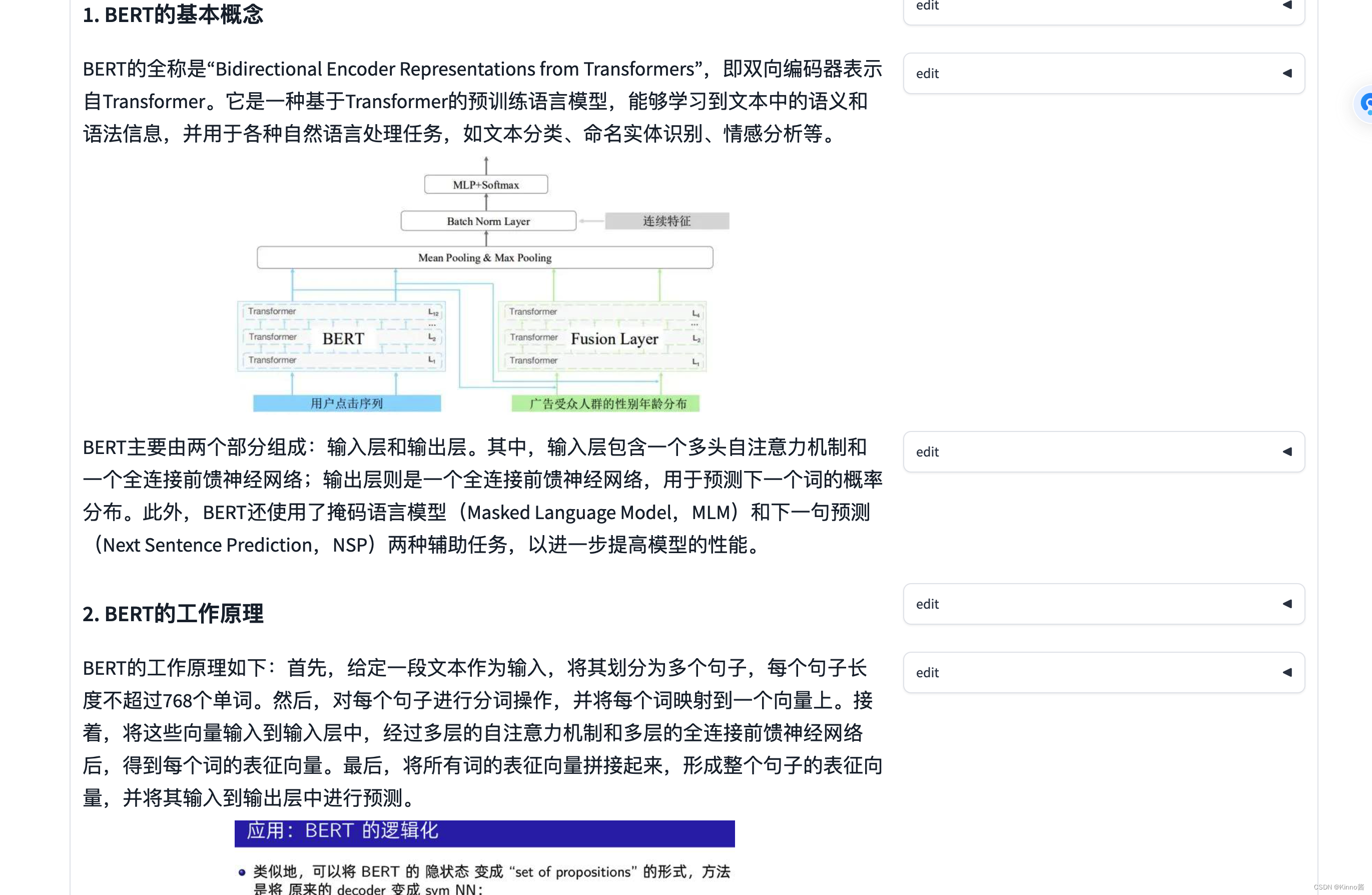Expand the BERT逻辑化 application section
The width and height of the screenshot is (1372, 895).
485,830
